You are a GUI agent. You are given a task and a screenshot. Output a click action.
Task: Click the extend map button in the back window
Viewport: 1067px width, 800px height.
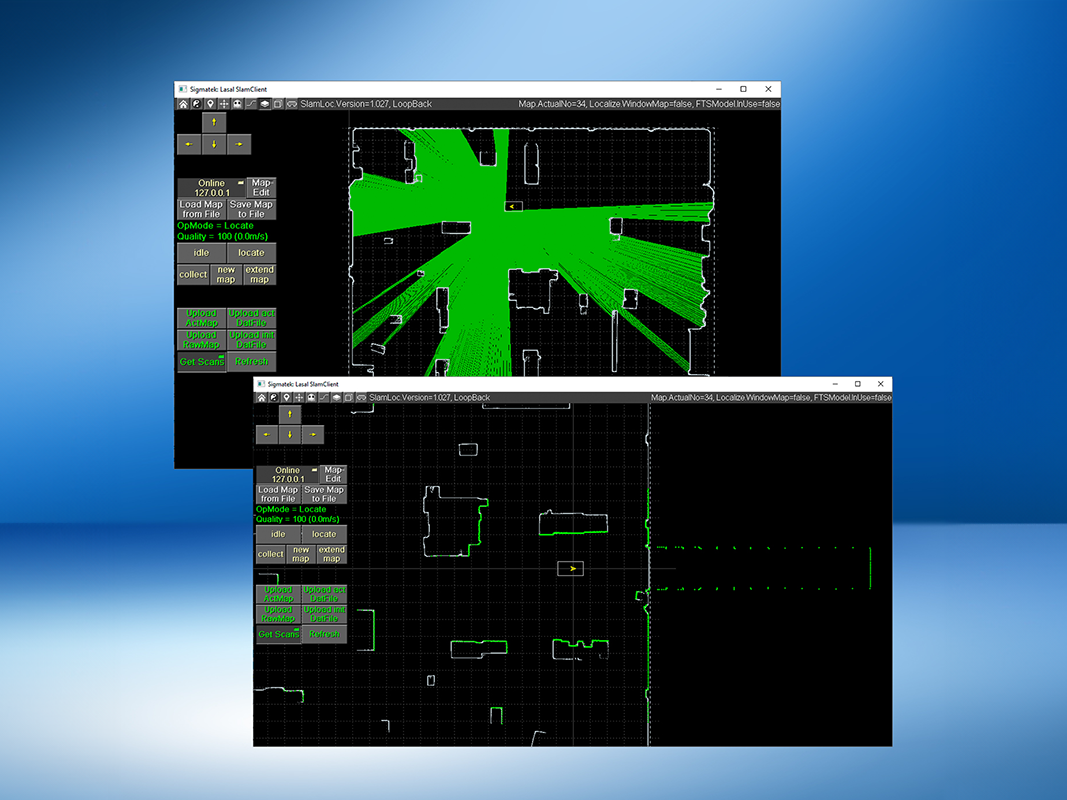[x=259, y=275]
